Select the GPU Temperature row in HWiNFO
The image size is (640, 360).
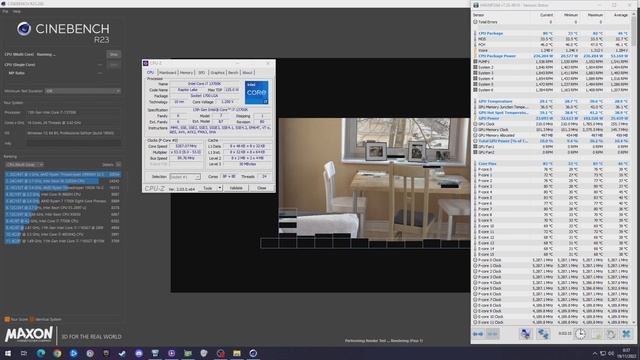coord(551,101)
